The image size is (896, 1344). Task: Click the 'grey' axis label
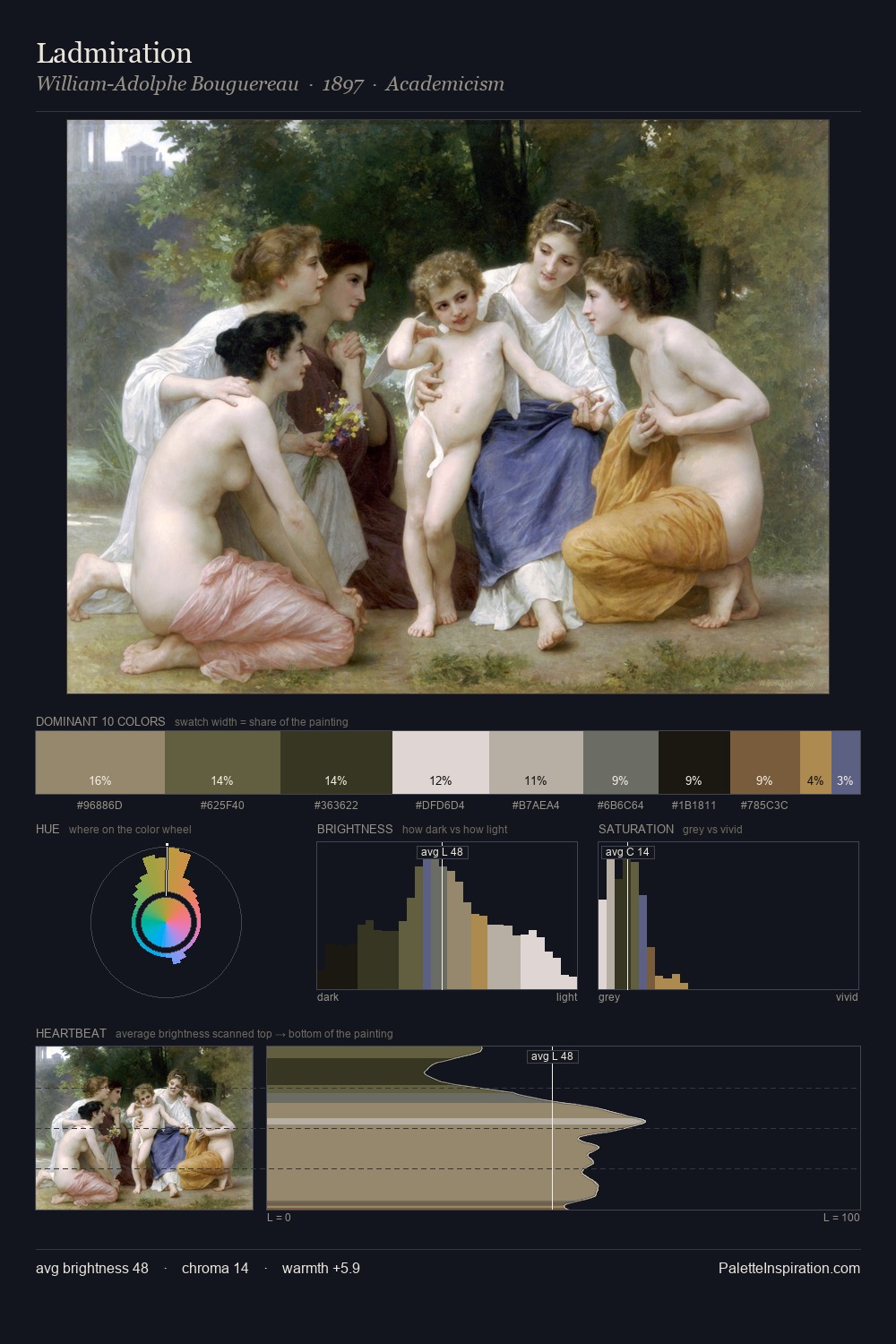click(x=609, y=997)
